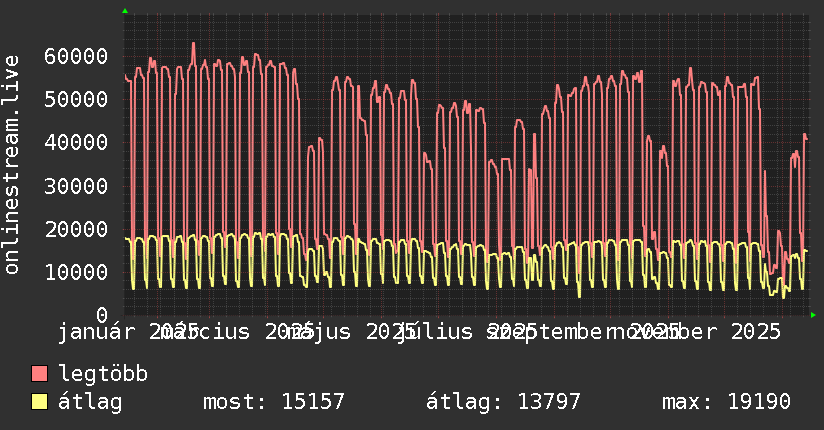This screenshot has width=824, height=430.
Task: Click the green arrow ending the x-axis
Action: (813, 315)
